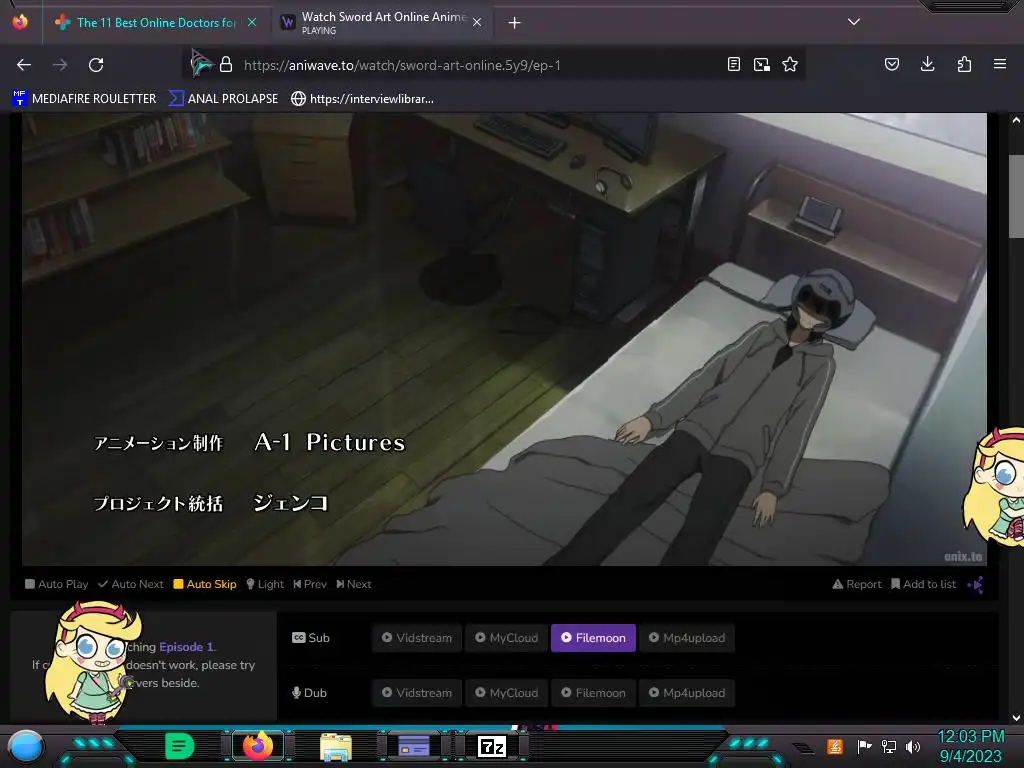Open 7-Zip from the taskbar
The height and width of the screenshot is (768, 1024).
[492, 746]
